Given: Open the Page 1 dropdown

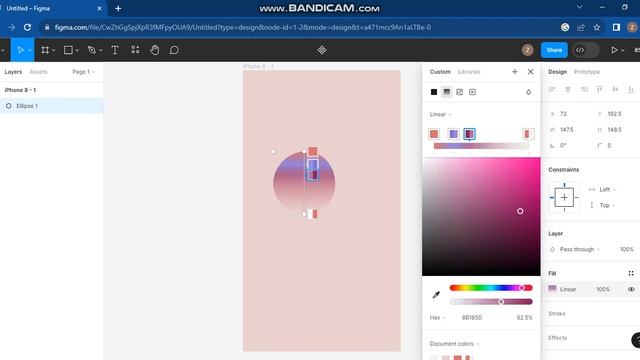Looking at the screenshot, I should point(83,71).
